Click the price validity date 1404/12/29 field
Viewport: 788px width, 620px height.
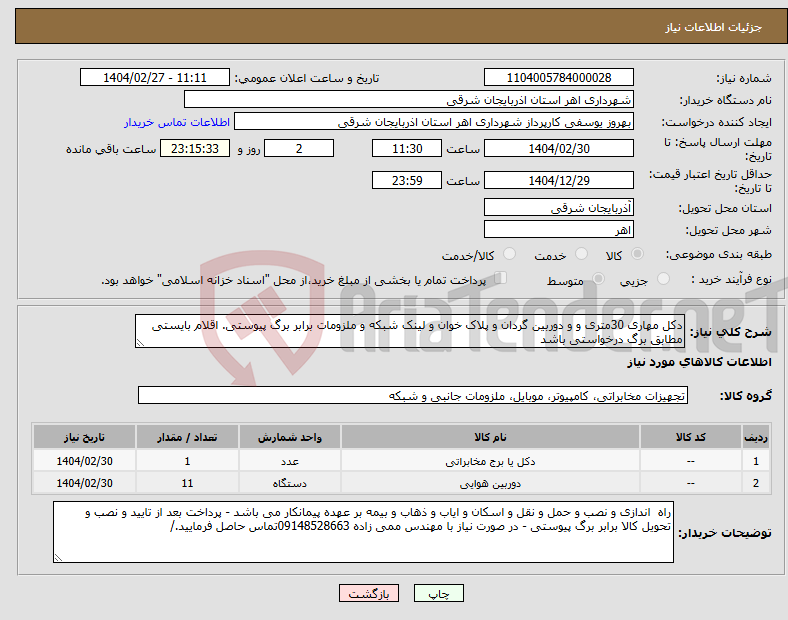[x=558, y=180]
